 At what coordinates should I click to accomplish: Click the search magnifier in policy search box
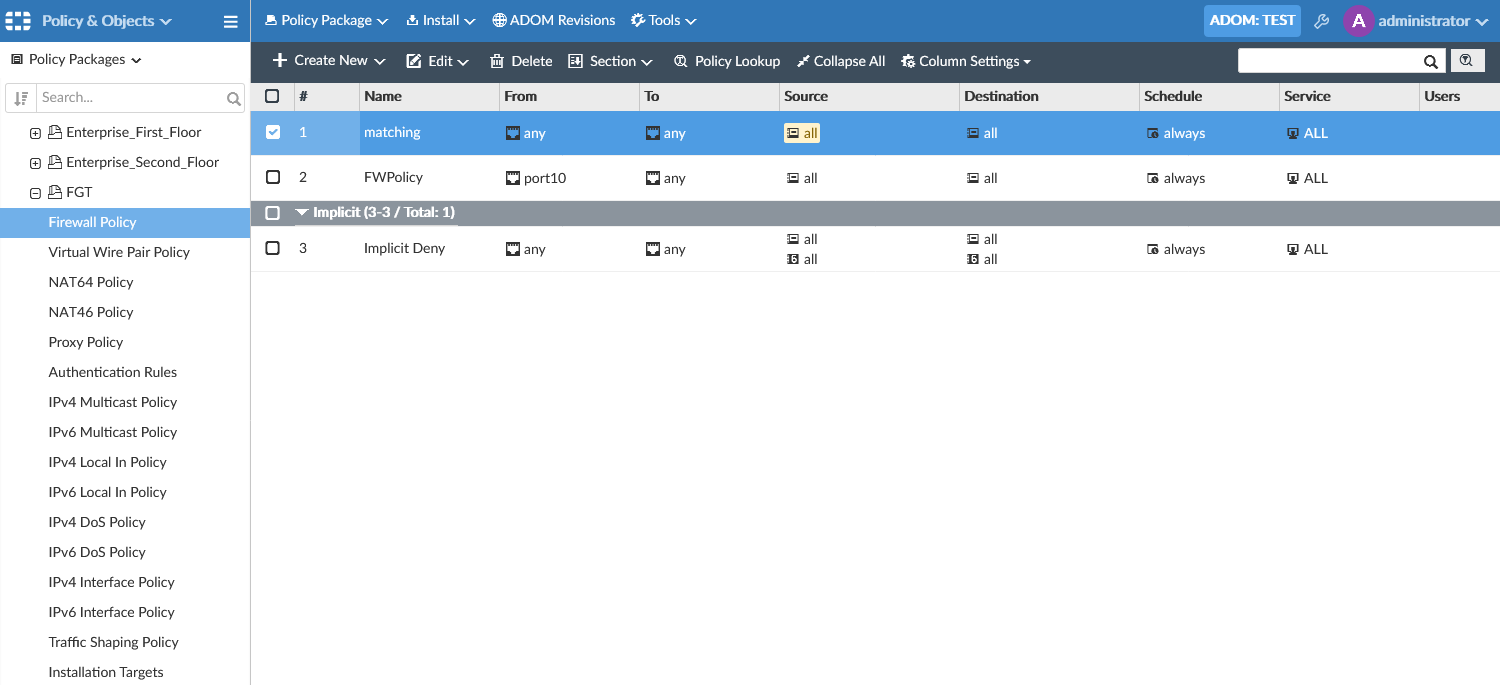[1431, 61]
